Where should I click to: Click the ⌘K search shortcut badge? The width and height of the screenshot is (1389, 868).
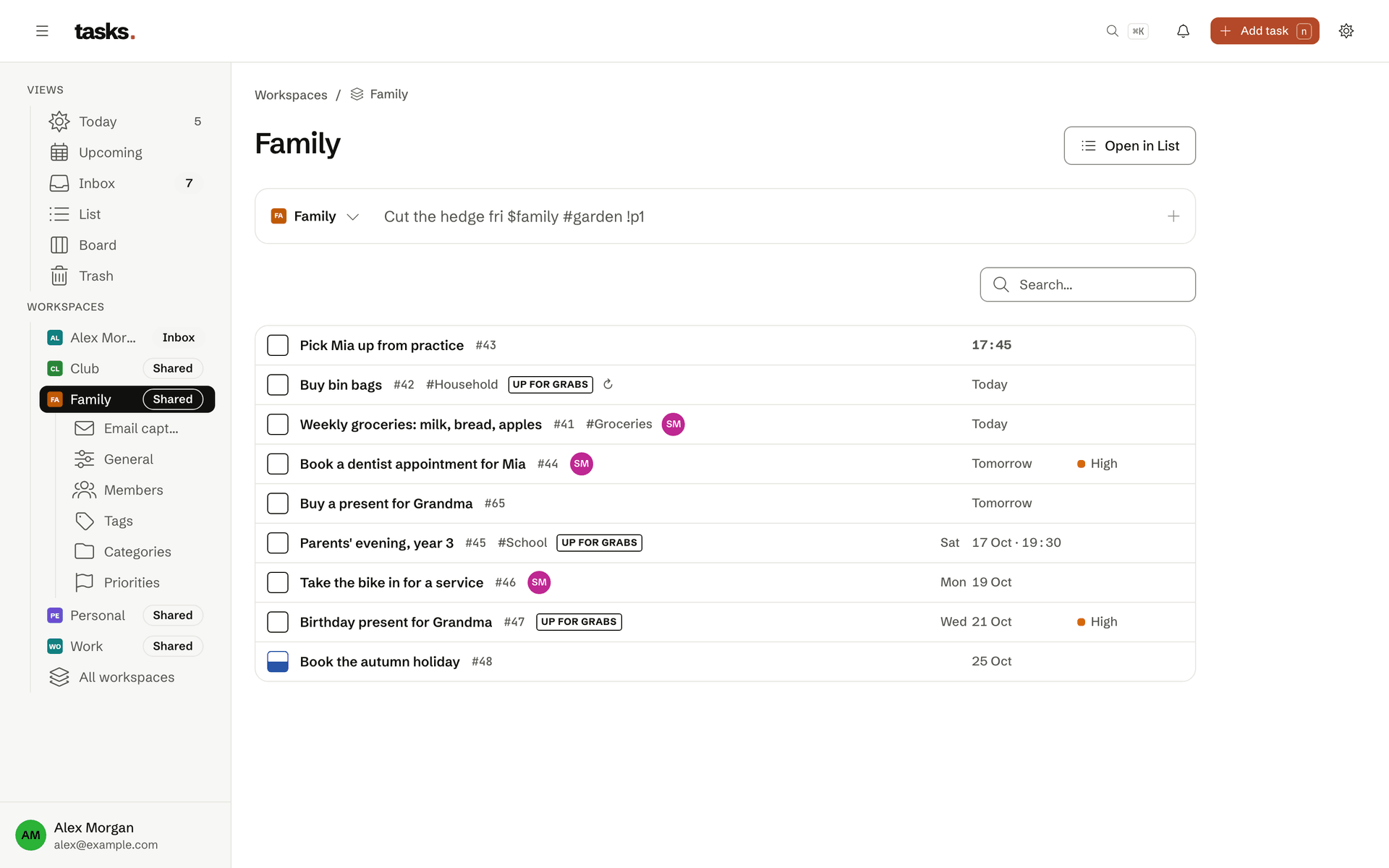pos(1138,31)
